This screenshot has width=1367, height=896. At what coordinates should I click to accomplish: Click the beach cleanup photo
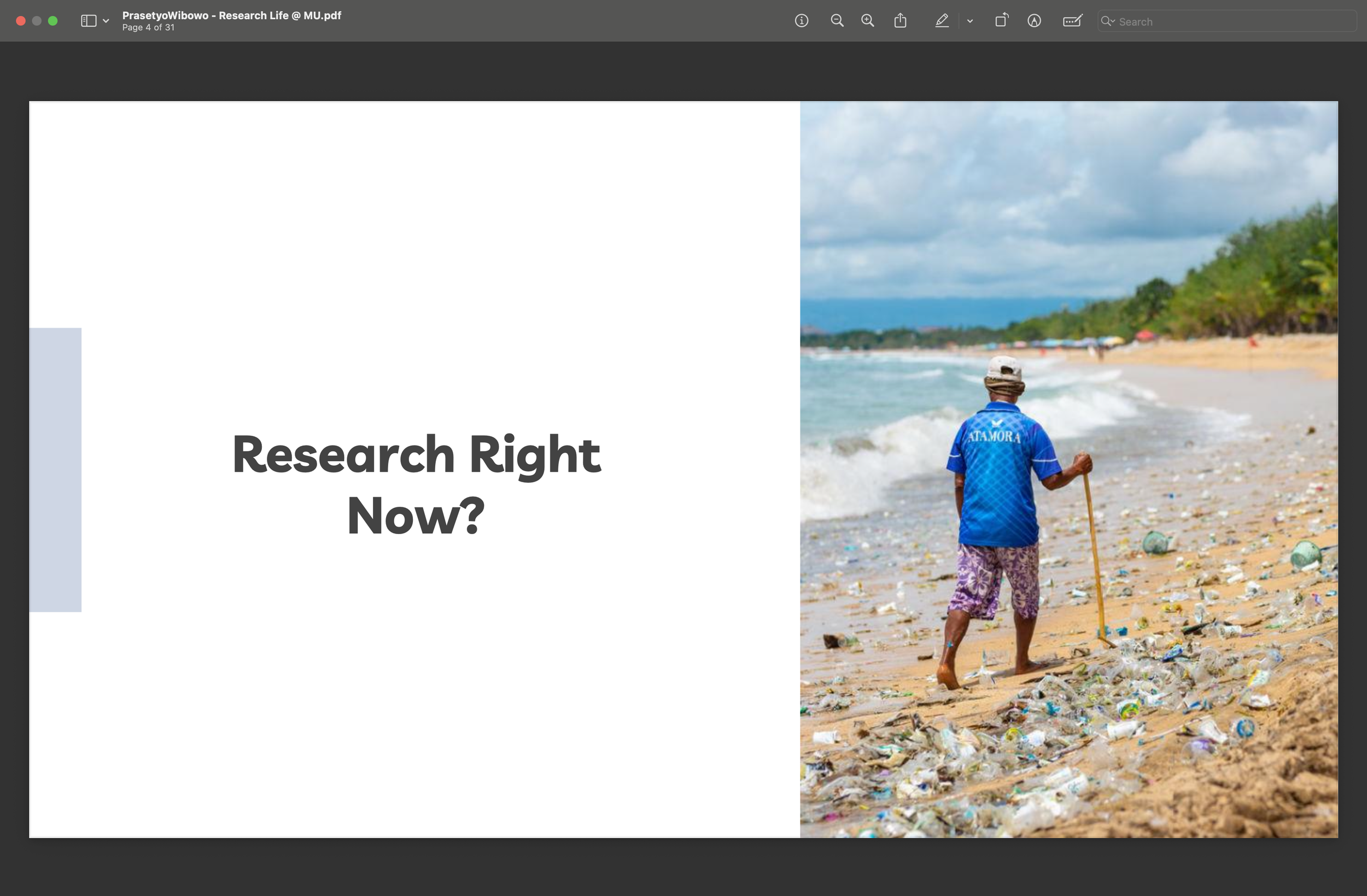tap(1068, 469)
